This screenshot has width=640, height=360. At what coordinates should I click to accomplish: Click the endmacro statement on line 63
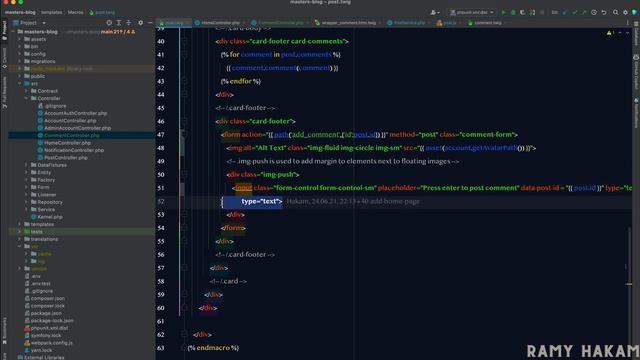click(x=213, y=348)
